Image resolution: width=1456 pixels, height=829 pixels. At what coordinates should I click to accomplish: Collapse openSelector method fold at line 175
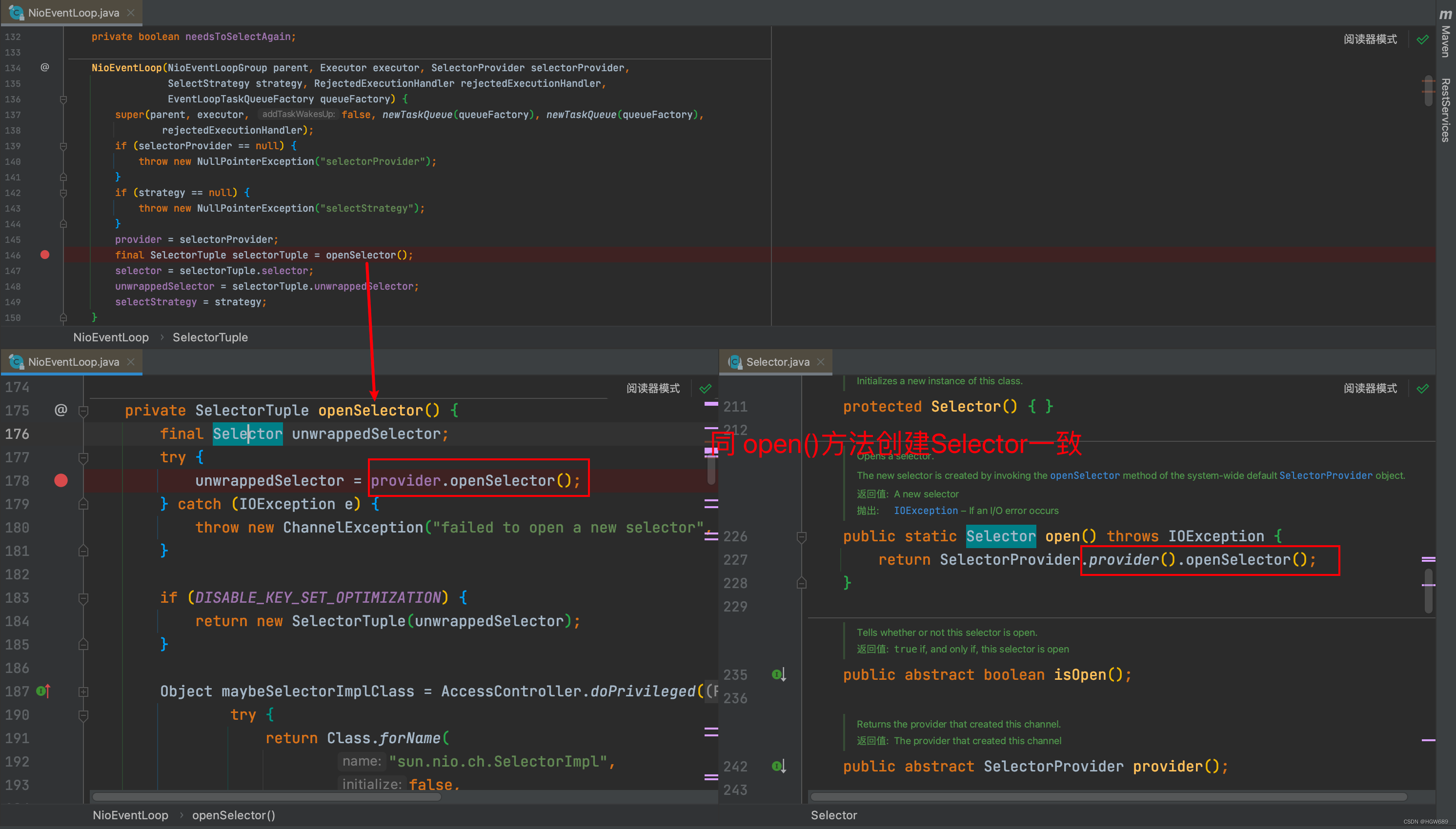point(83,411)
